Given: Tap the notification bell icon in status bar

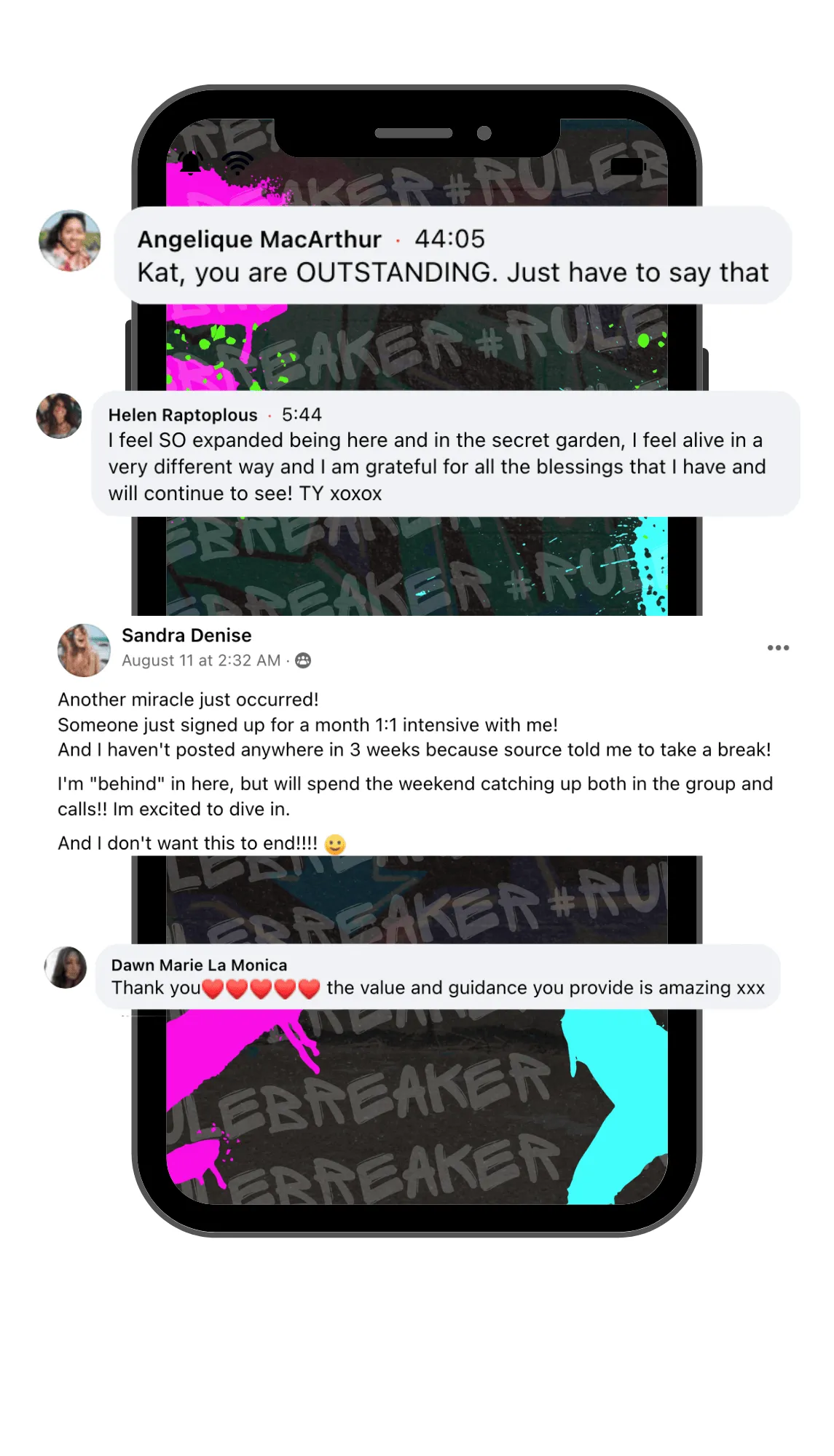Looking at the screenshot, I should tap(191, 162).
